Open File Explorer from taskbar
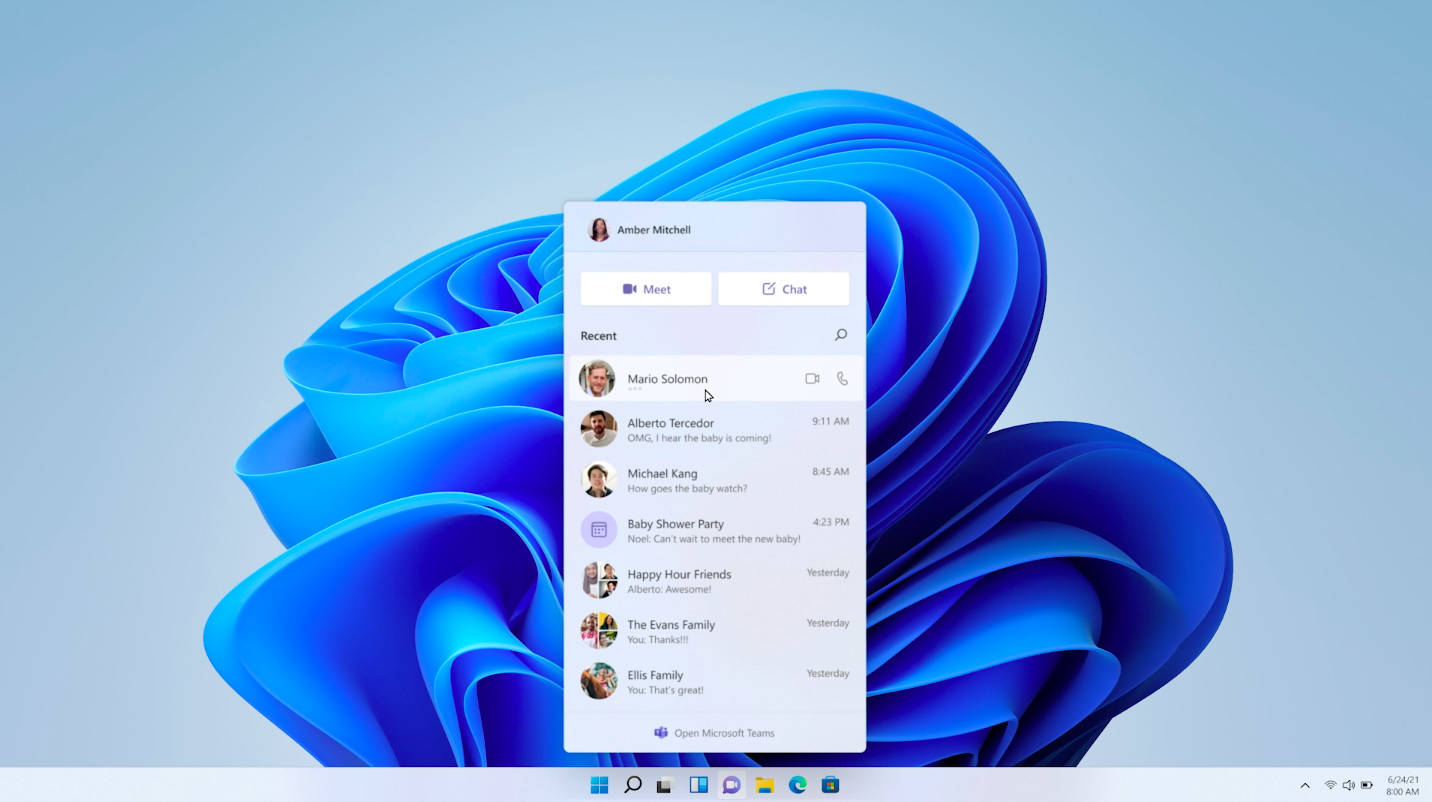This screenshot has width=1432, height=802. (x=764, y=785)
